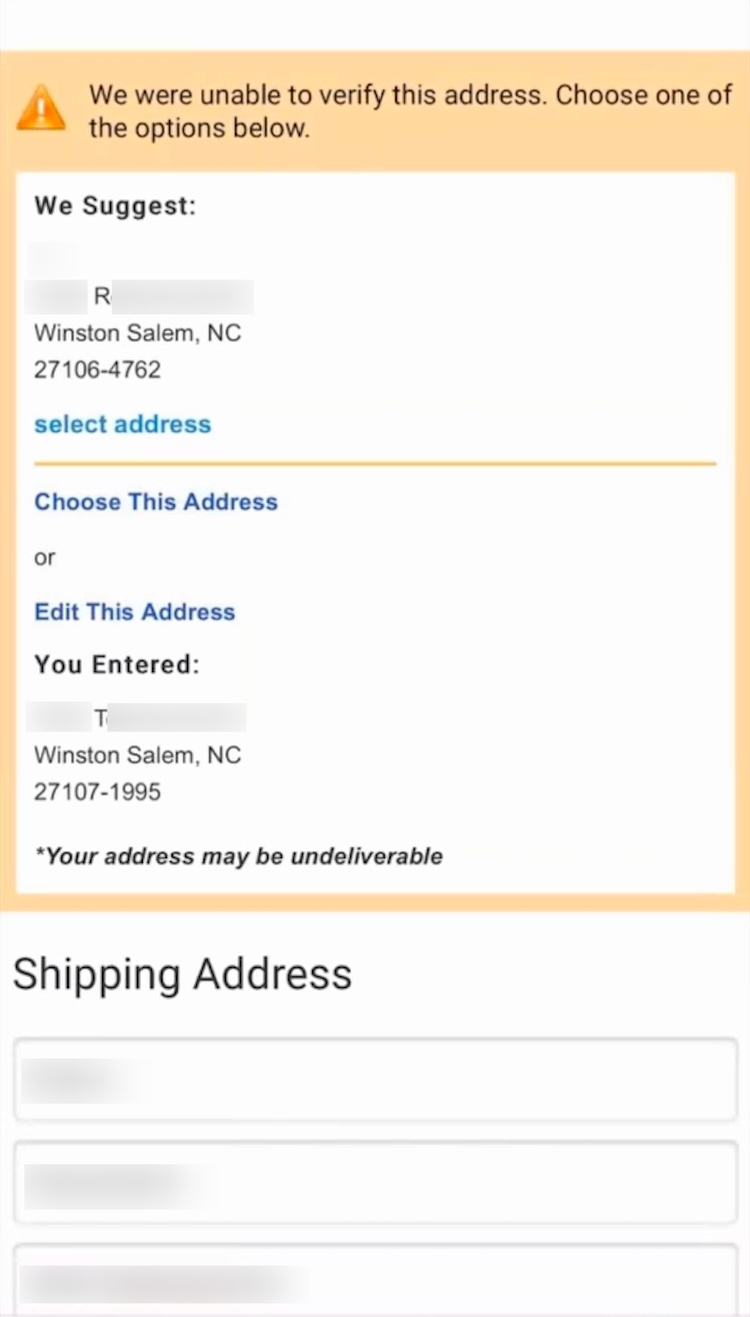Click the "We Suggest:" heading
This screenshot has height=1317, width=750.
[x=115, y=206]
